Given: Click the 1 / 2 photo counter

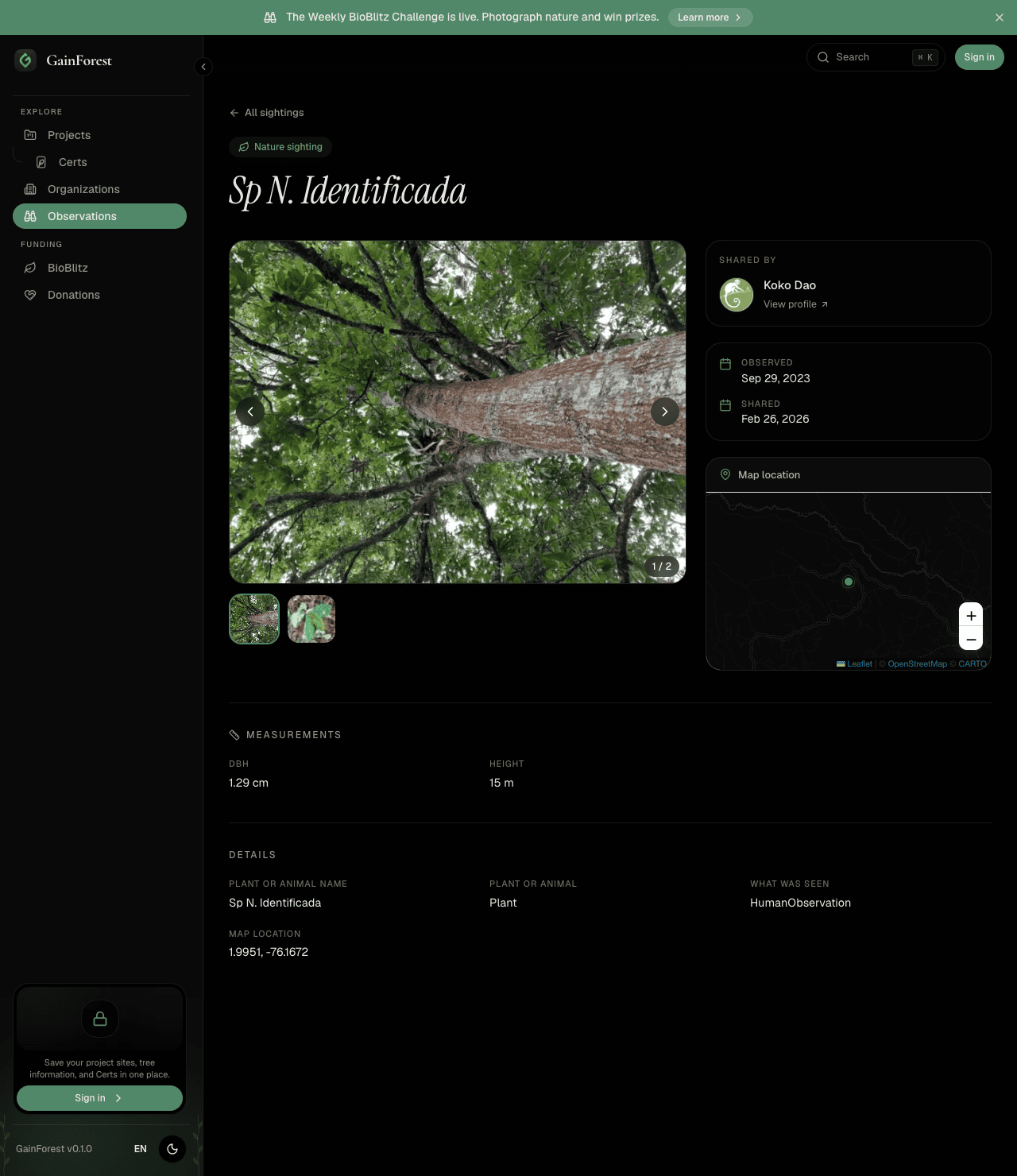Looking at the screenshot, I should [x=662, y=567].
